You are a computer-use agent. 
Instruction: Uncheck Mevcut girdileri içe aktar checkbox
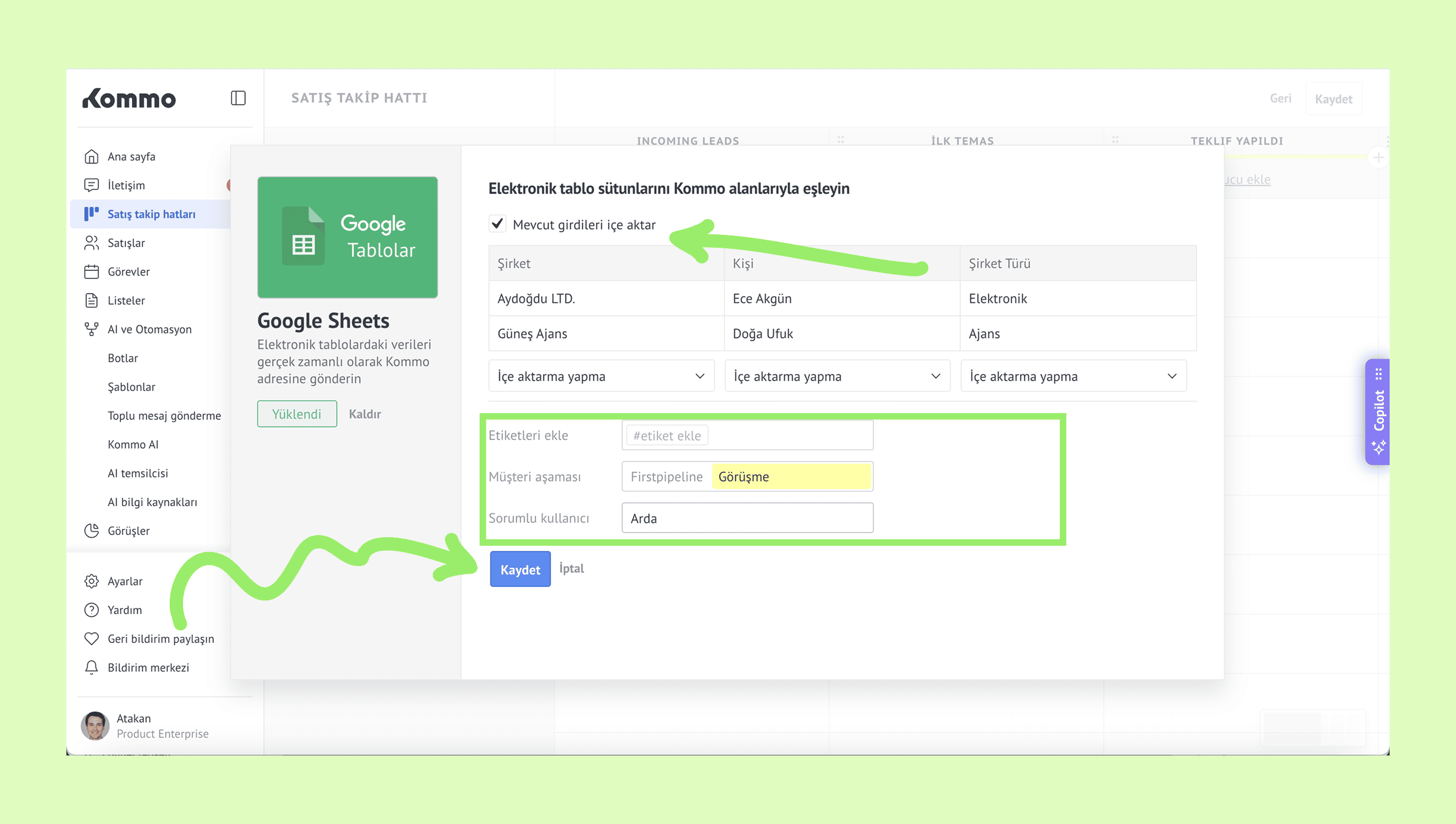click(x=497, y=224)
